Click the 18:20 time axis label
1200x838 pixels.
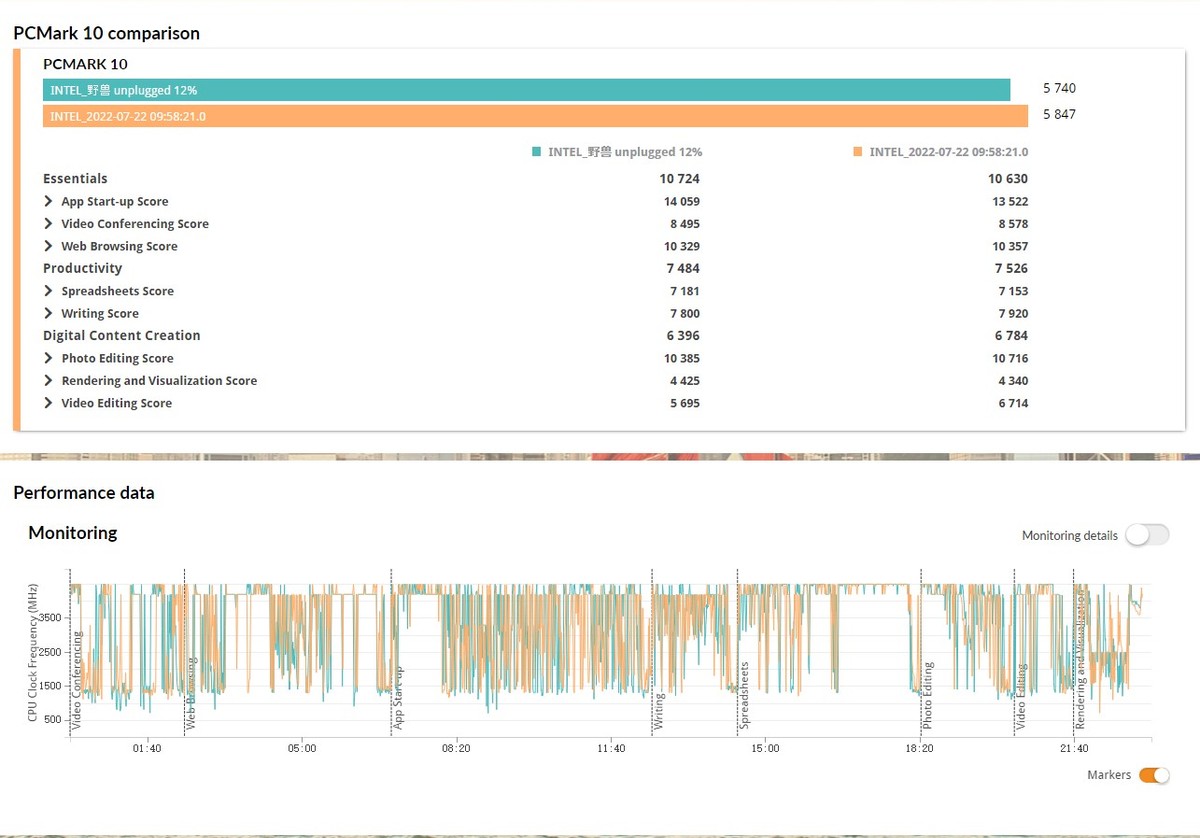[920, 748]
